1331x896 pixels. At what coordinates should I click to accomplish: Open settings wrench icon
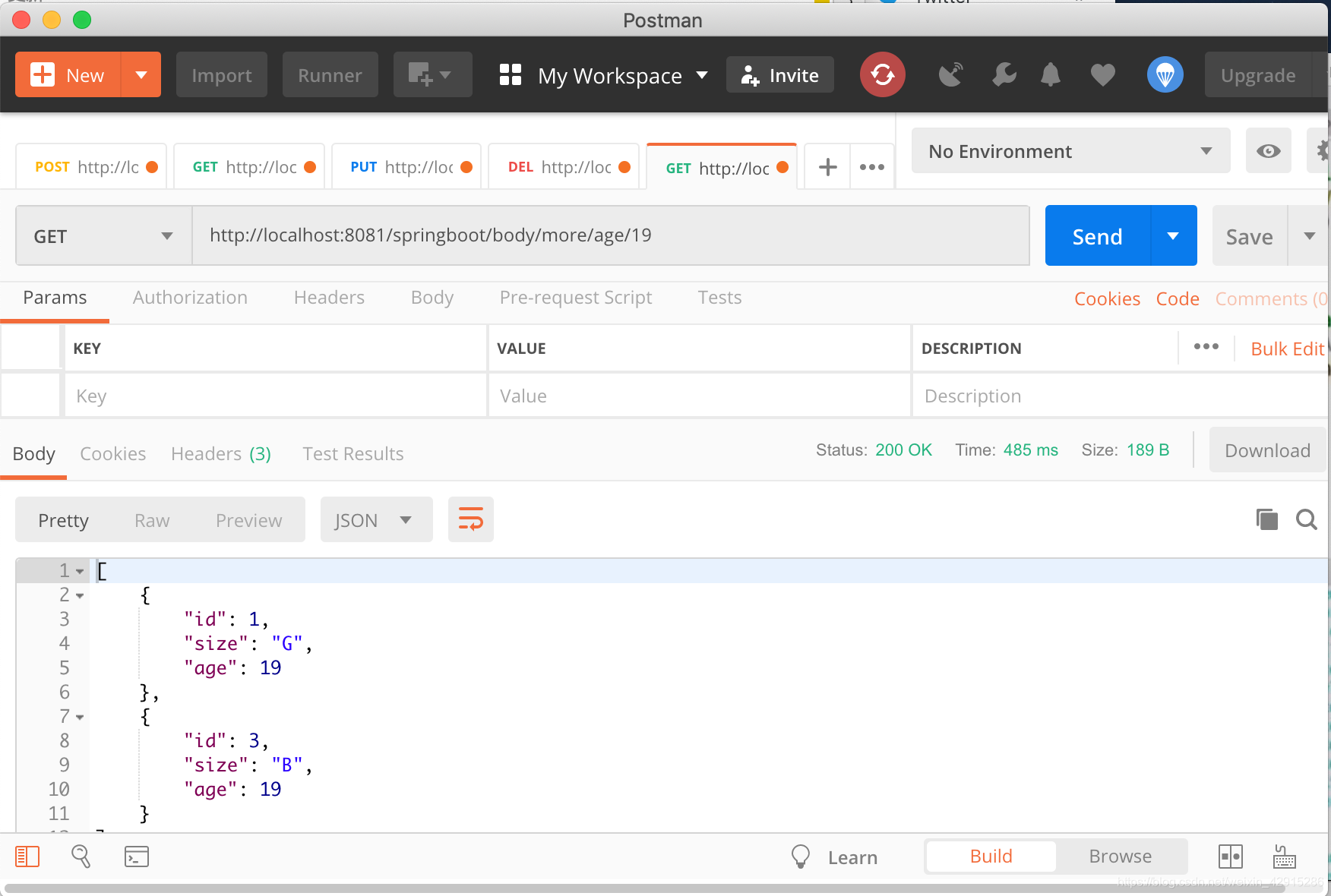click(x=1004, y=74)
